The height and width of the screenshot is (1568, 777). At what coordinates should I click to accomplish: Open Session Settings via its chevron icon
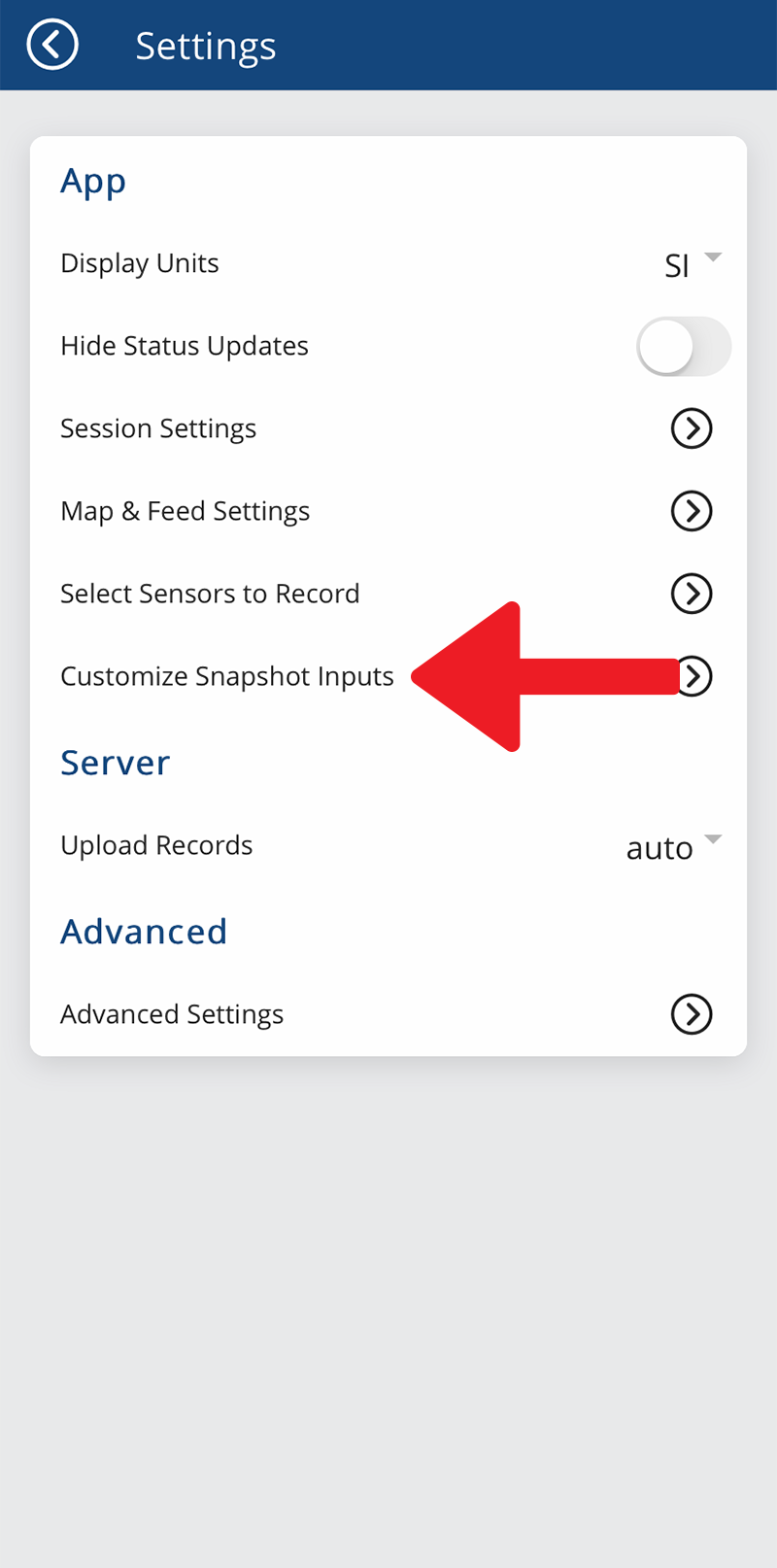(692, 428)
